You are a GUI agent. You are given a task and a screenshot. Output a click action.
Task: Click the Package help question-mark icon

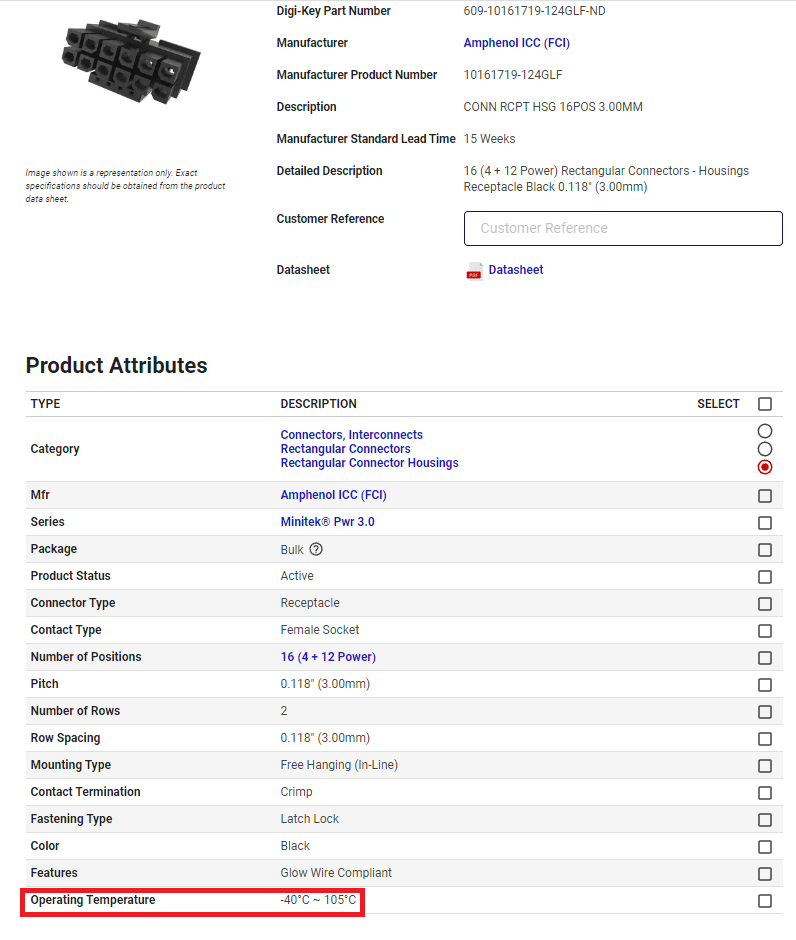pos(316,549)
